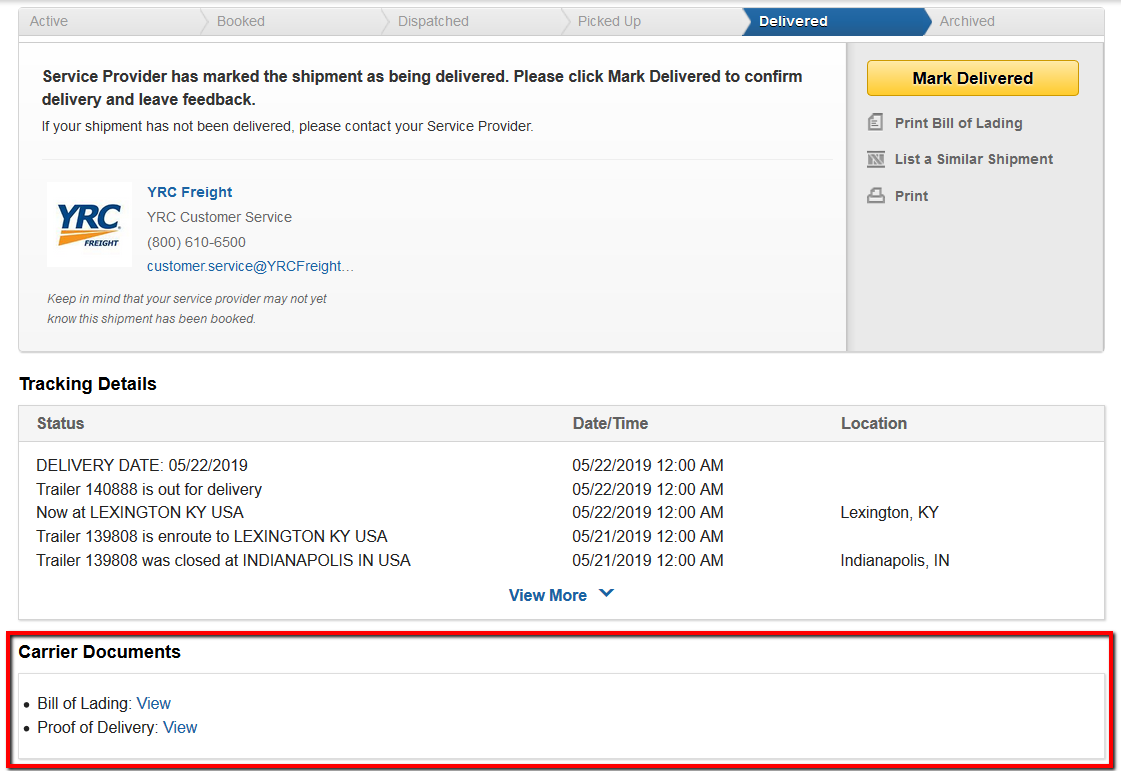Click the Status column header

tap(61, 423)
